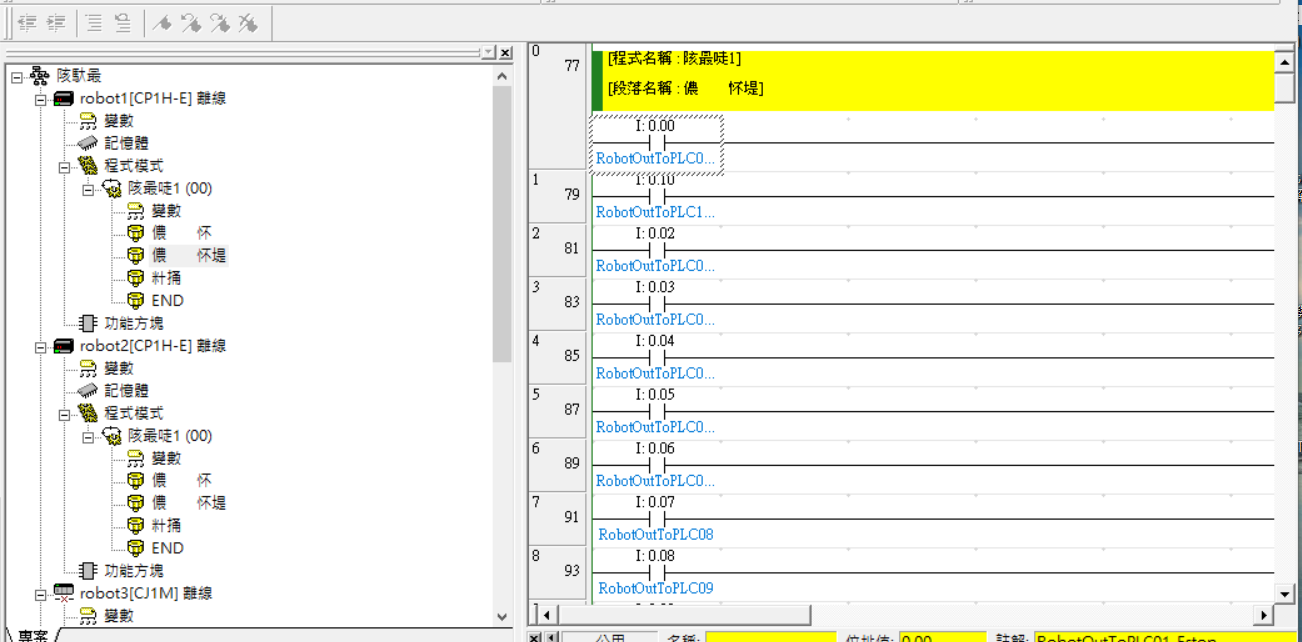Open the memory chip icon under robot1
Image resolution: width=1302 pixels, height=642 pixels.
88,143
